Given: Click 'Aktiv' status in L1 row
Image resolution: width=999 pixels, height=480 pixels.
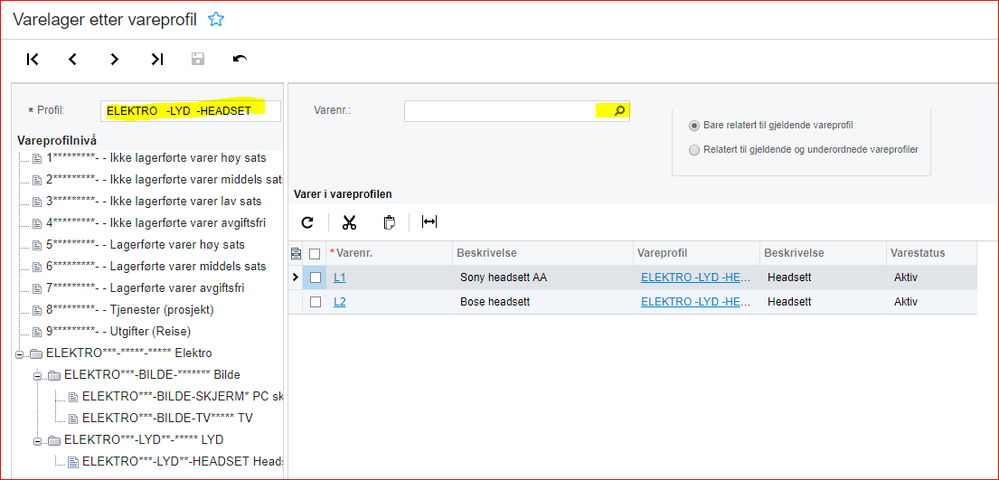Looking at the screenshot, I should click(x=905, y=278).
